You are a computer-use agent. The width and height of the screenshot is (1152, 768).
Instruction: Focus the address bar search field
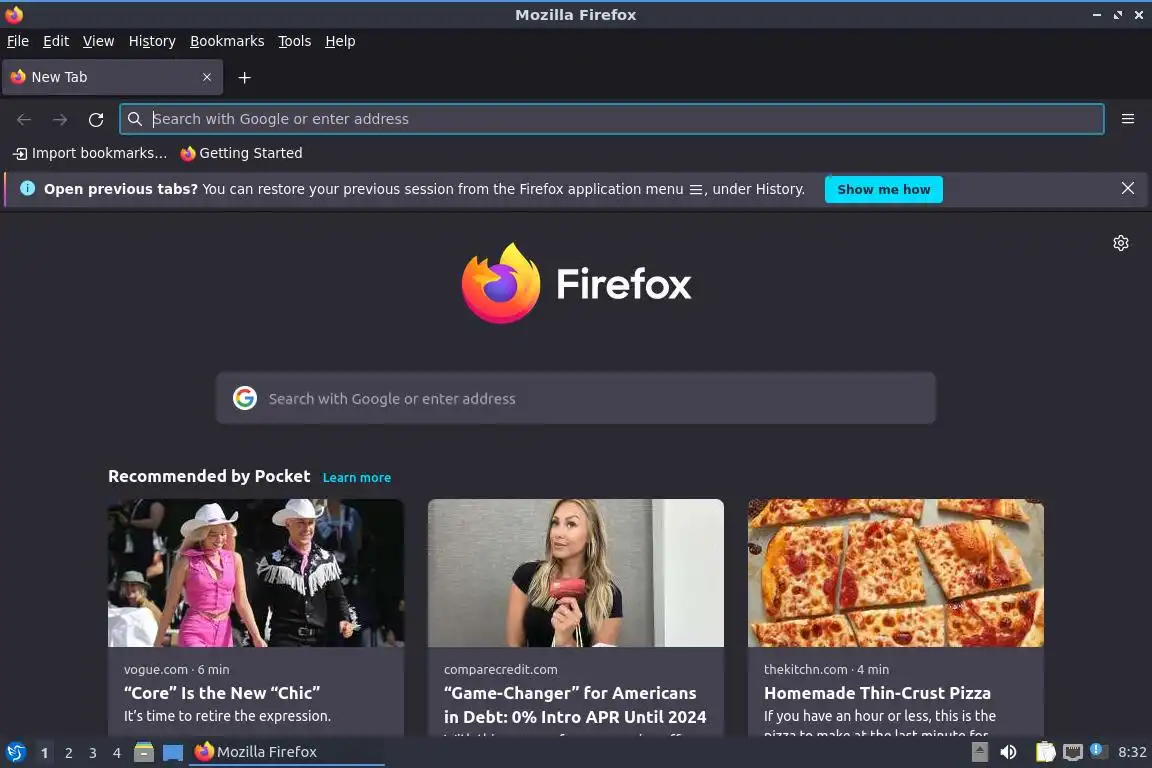pos(611,119)
